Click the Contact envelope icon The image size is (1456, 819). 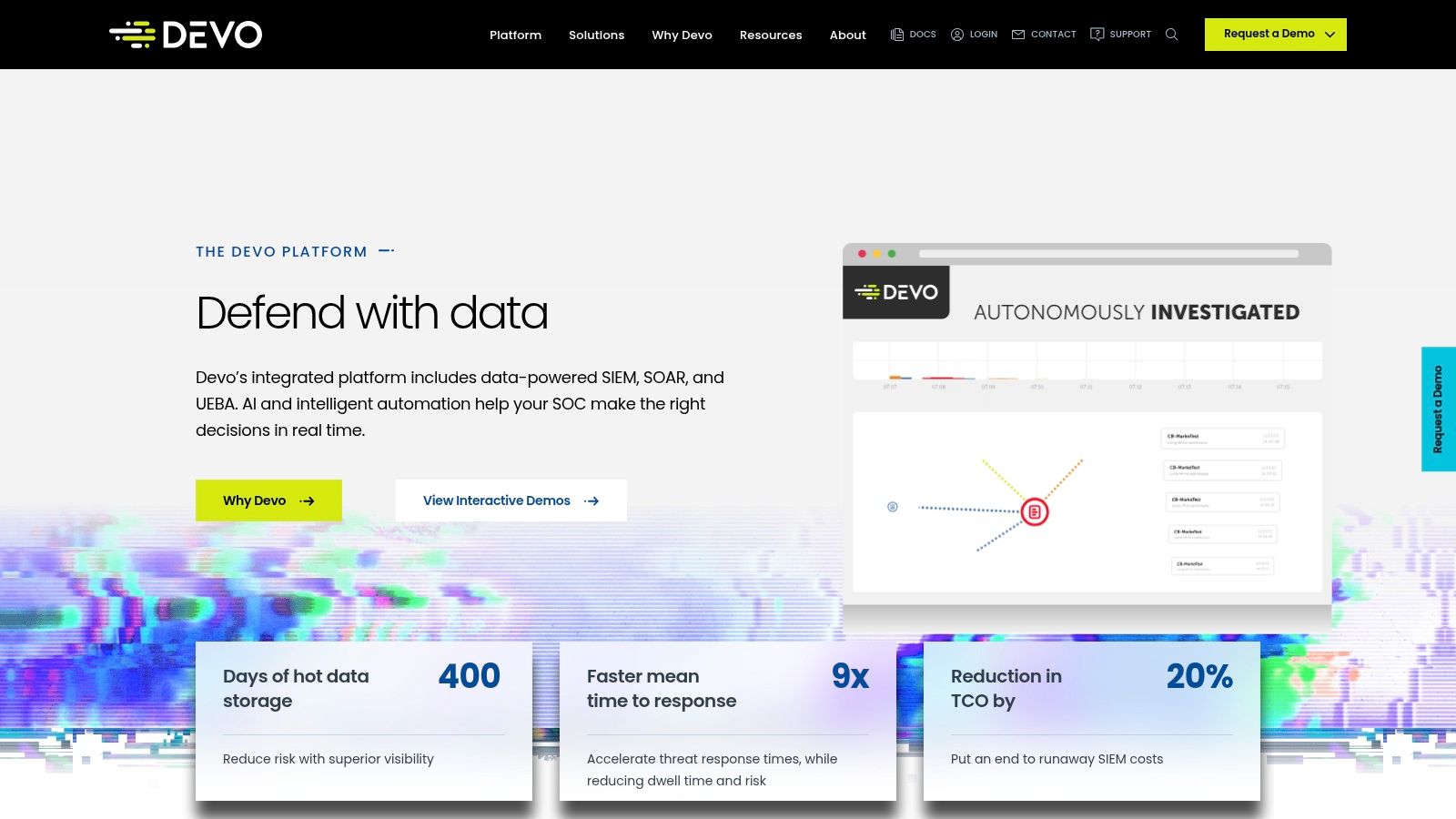click(1018, 35)
